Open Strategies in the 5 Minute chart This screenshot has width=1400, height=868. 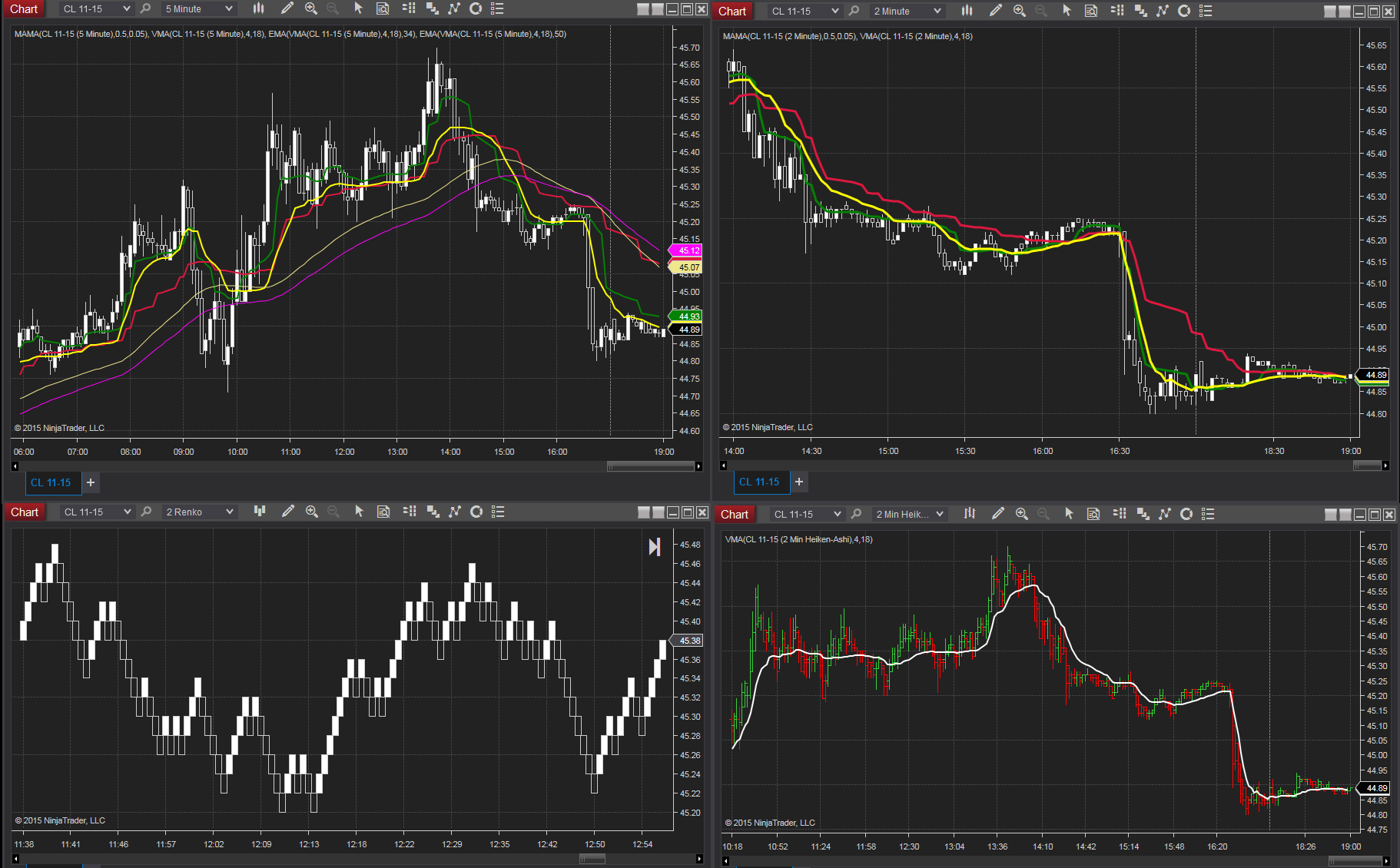pos(476,8)
